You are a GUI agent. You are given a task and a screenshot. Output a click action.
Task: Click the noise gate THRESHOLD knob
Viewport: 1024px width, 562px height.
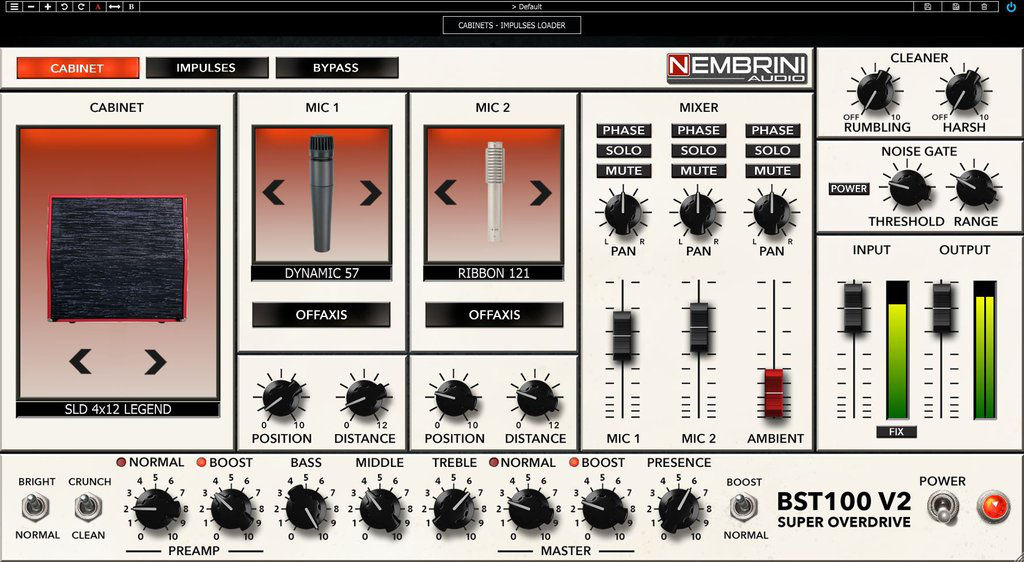906,188
